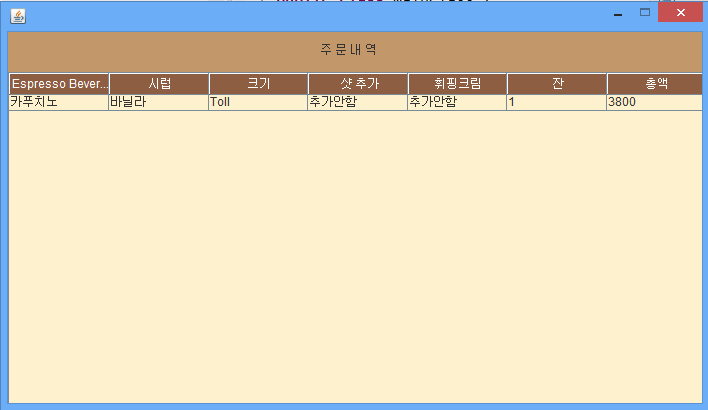Select the Toll size cell

click(258, 102)
